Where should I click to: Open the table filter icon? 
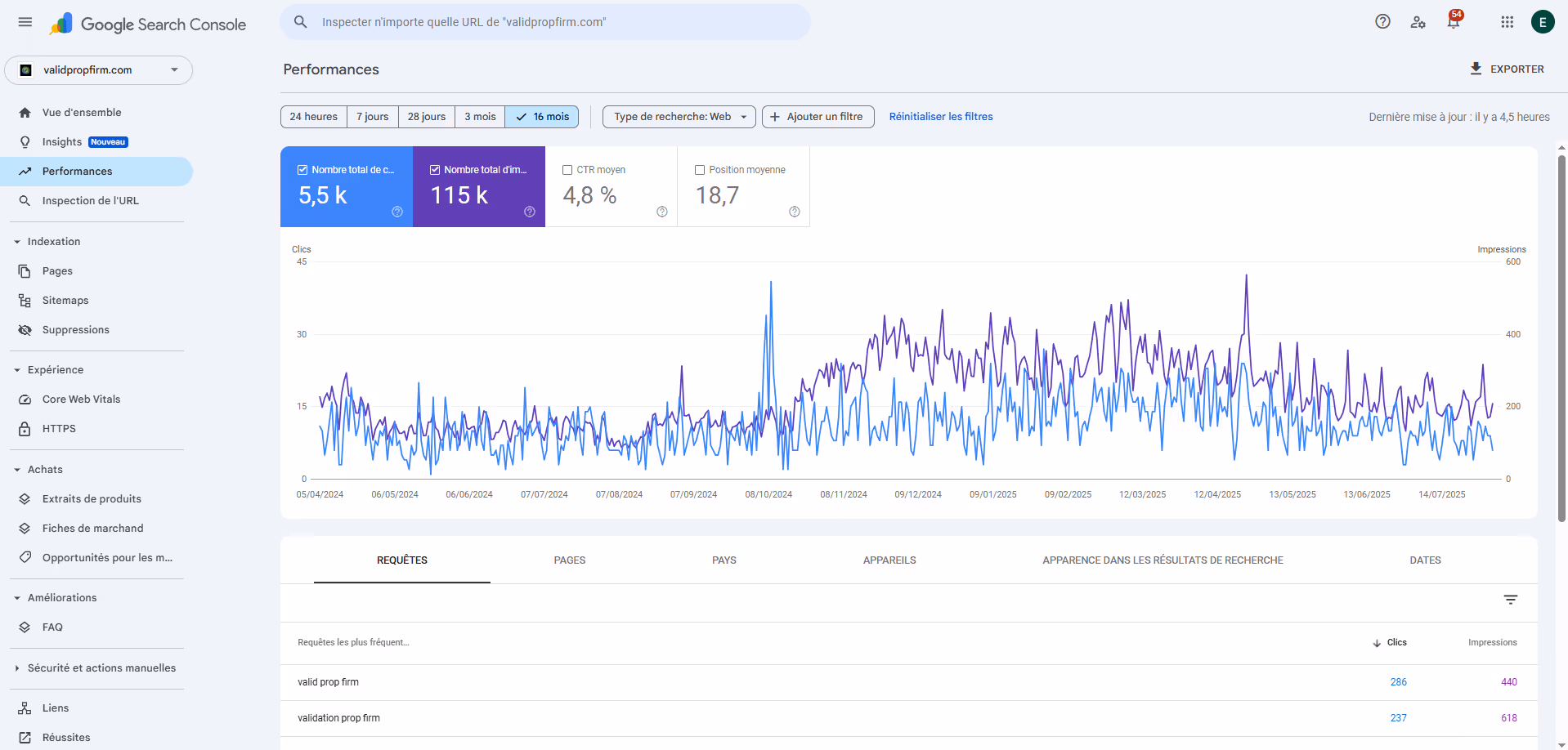(x=1510, y=600)
